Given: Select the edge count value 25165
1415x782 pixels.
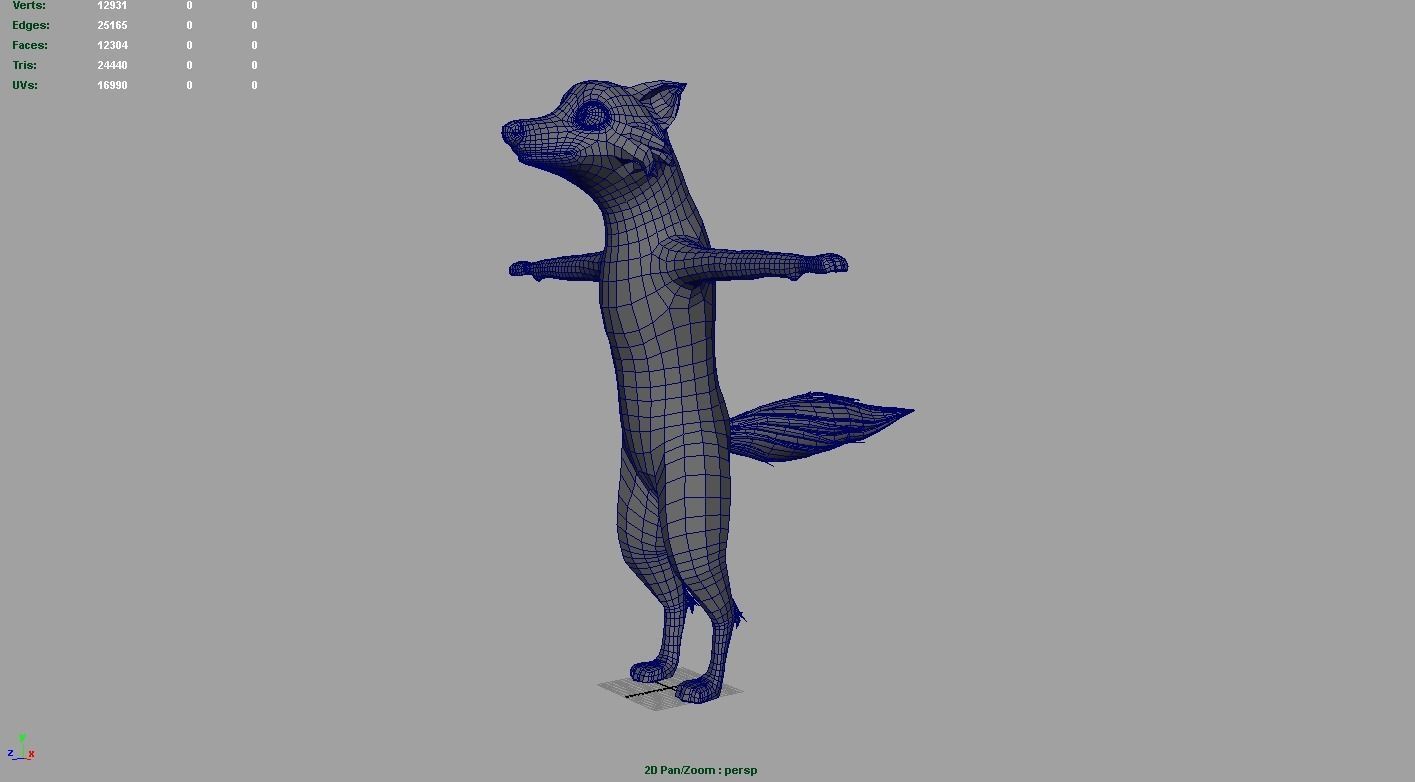Looking at the screenshot, I should [112, 25].
